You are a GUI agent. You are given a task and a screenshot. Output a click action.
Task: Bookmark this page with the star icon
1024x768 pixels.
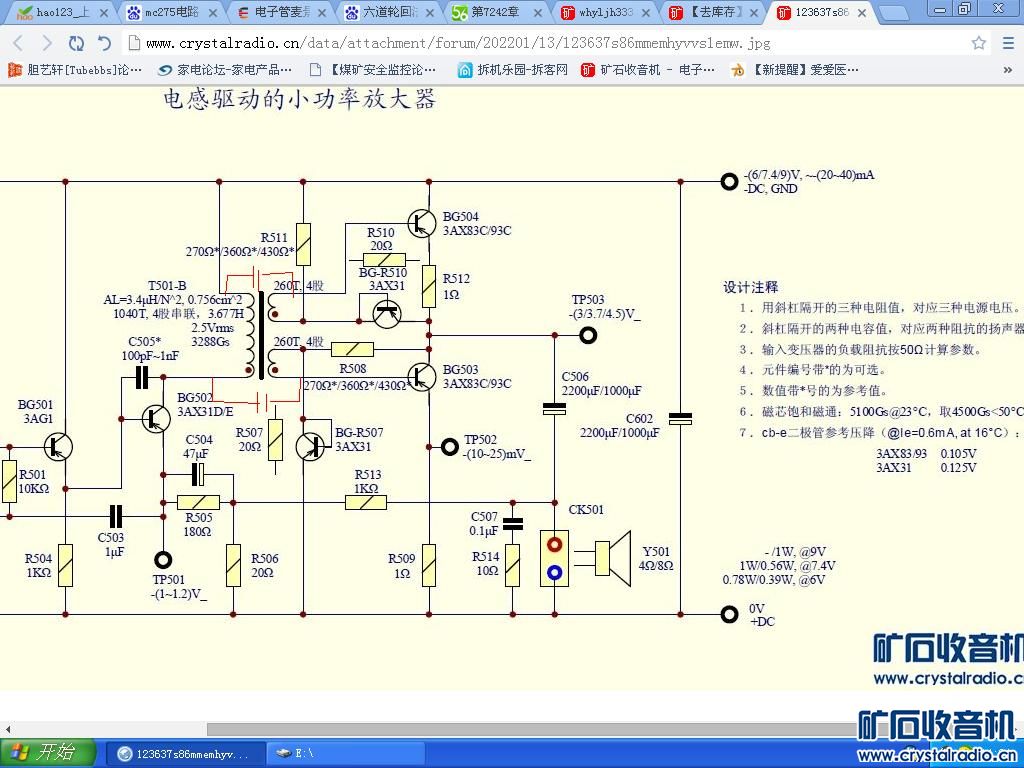coord(978,43)
